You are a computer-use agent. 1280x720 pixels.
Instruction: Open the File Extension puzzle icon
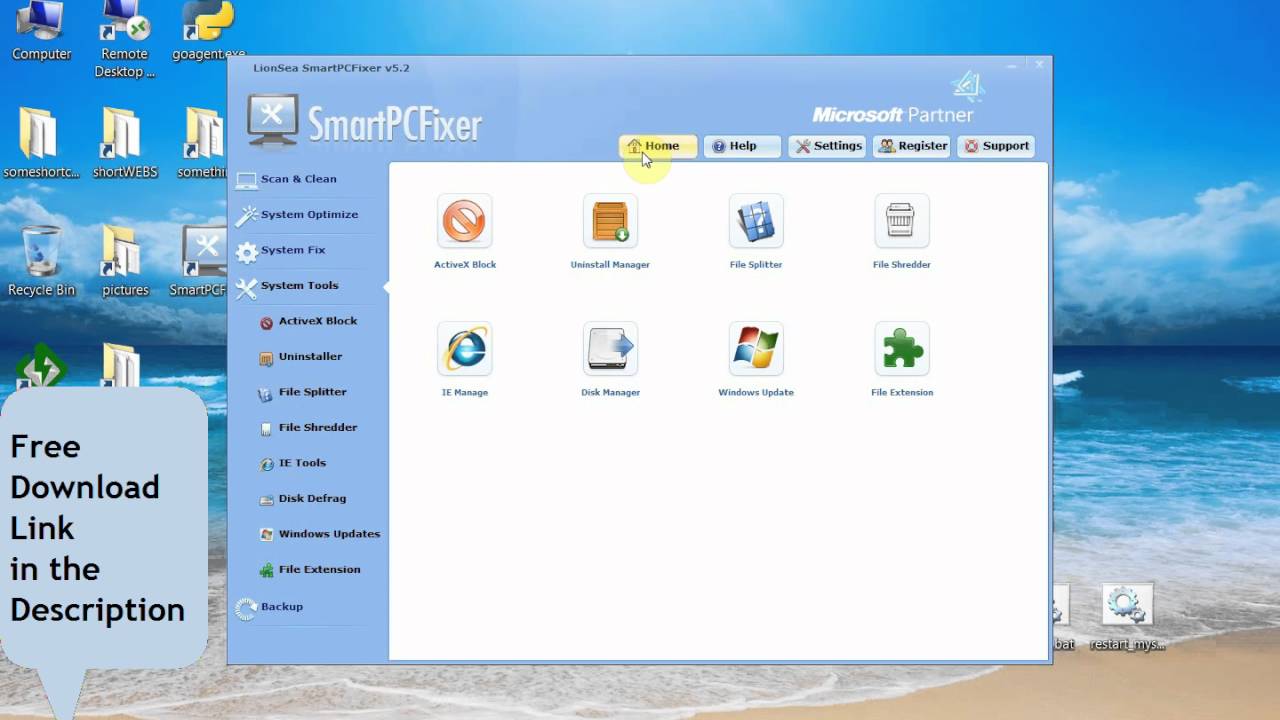901,349
